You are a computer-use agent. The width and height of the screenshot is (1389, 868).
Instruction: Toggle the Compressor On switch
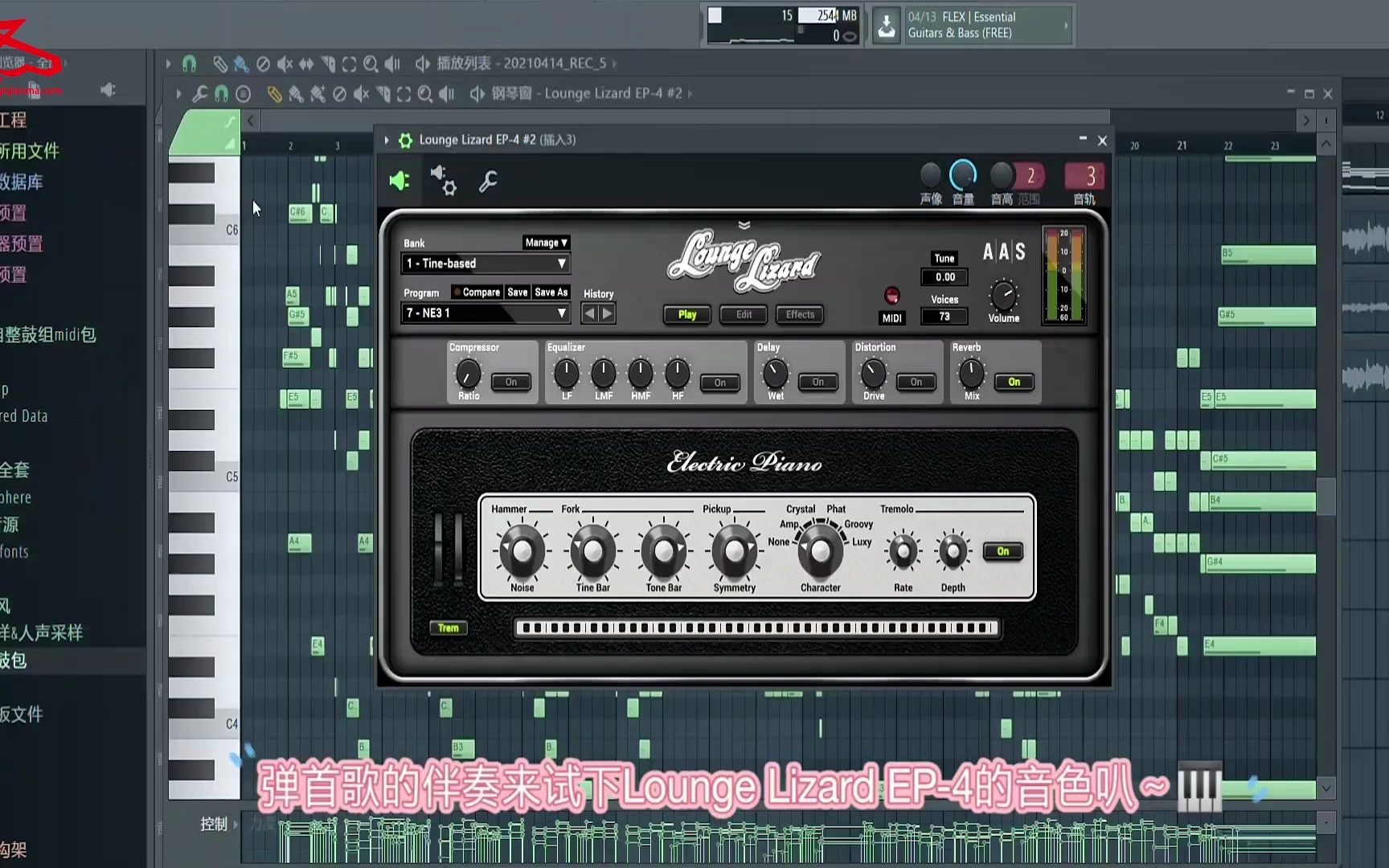click(x=511, y=382)
